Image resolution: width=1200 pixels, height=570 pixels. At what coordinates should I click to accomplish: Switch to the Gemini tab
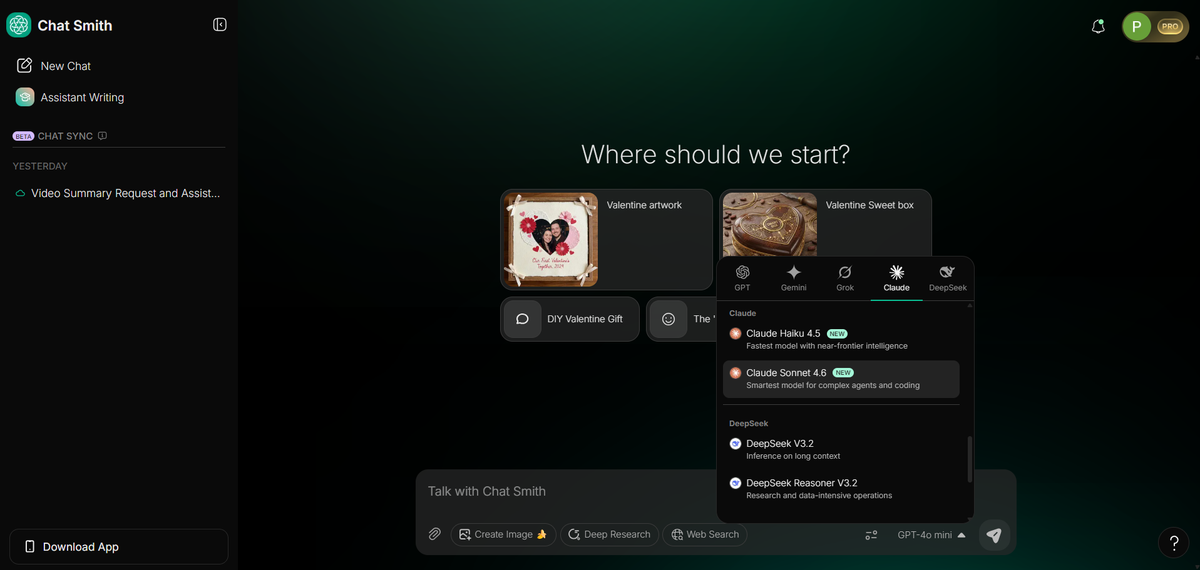pyautogui.click(x=794, y=279)
